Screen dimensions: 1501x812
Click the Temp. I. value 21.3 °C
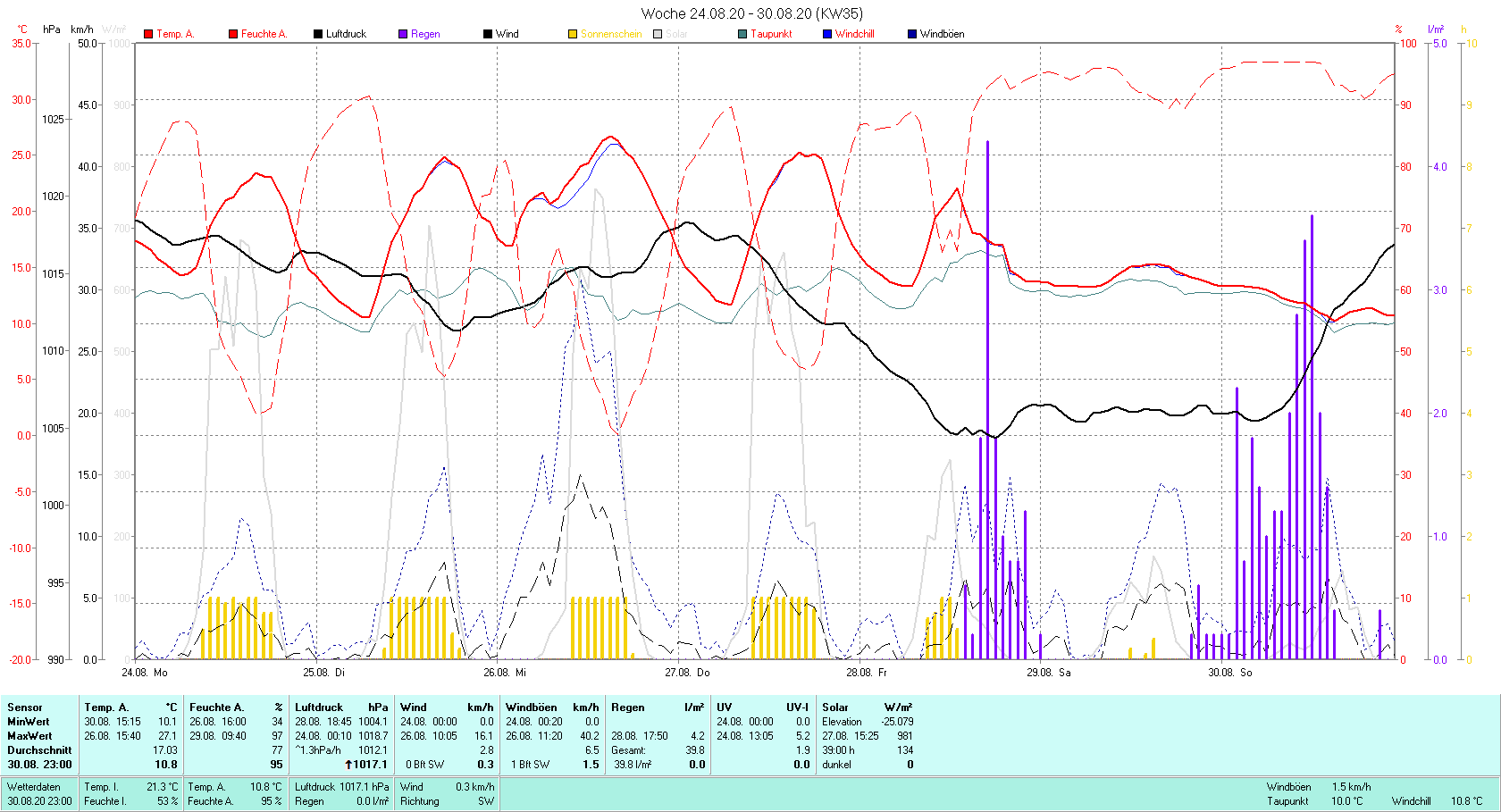[162, 787]
